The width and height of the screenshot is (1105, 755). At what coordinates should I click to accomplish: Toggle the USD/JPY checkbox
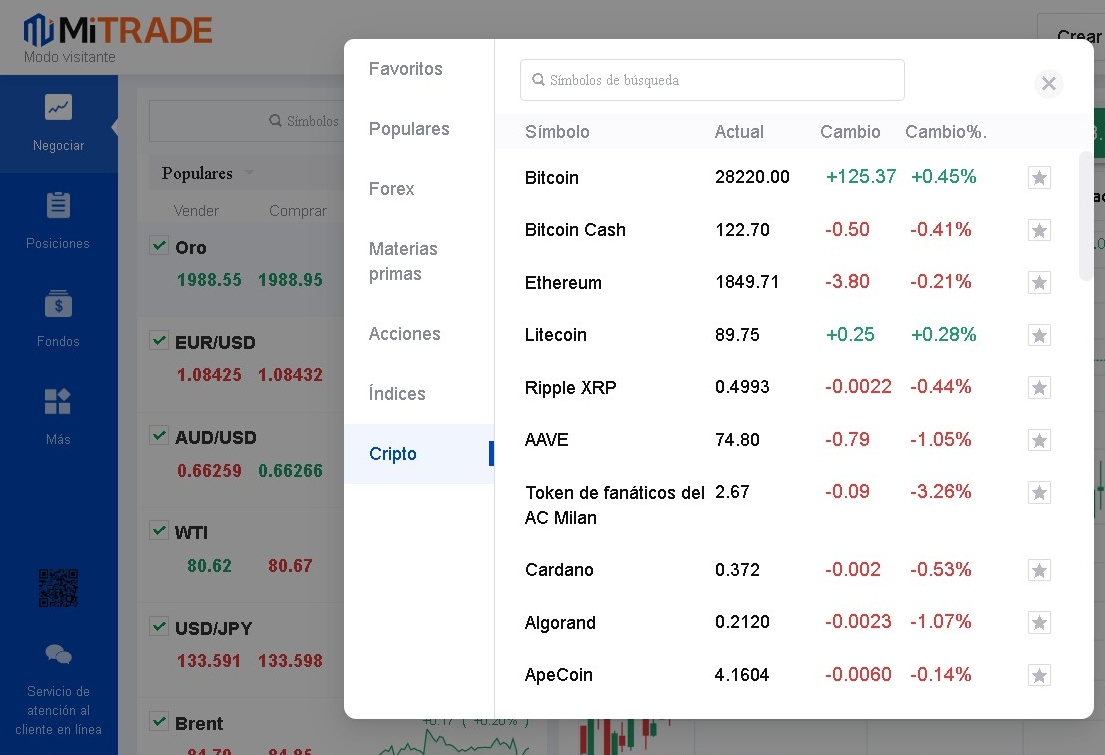(158, 627)
